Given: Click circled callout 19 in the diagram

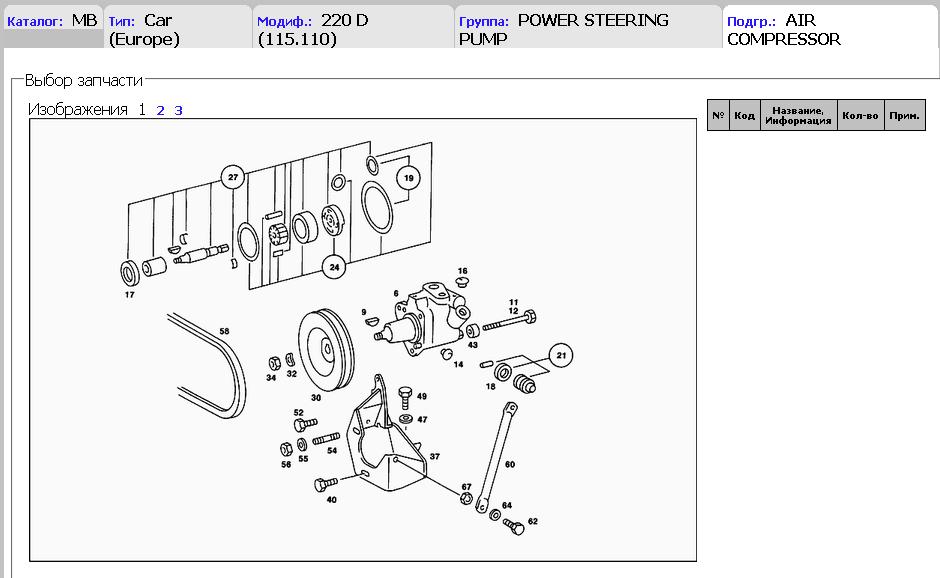Looking at the screenshot, I should 407,179.
